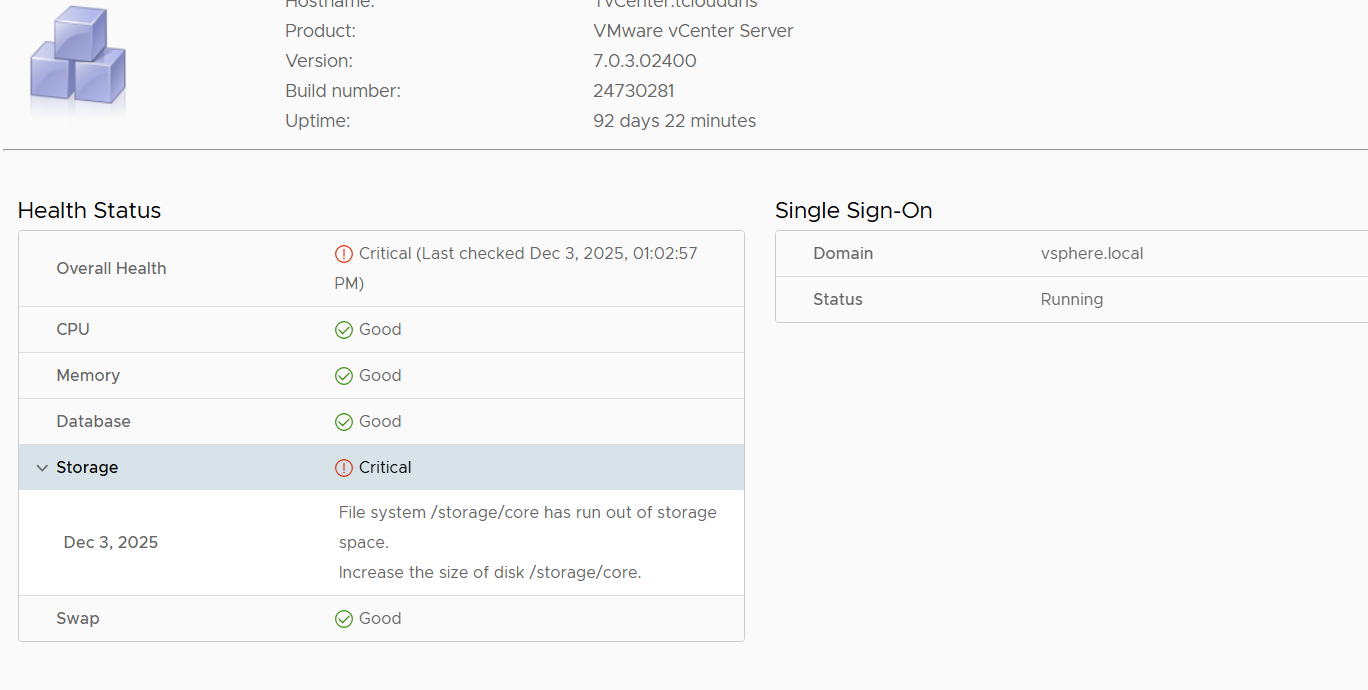Viewport: 1368px width, 690px height.
Task: Click the Single Sign-On section heading
Action: point(854,210)
